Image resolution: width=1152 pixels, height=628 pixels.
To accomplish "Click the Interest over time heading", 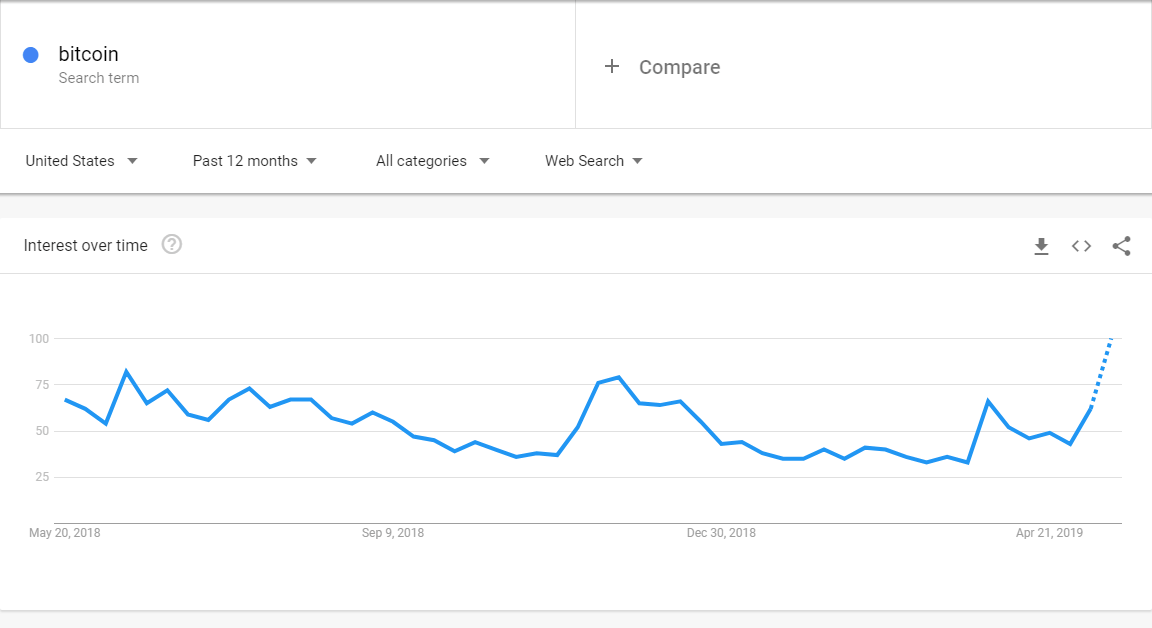I will [x=85, y=244].
